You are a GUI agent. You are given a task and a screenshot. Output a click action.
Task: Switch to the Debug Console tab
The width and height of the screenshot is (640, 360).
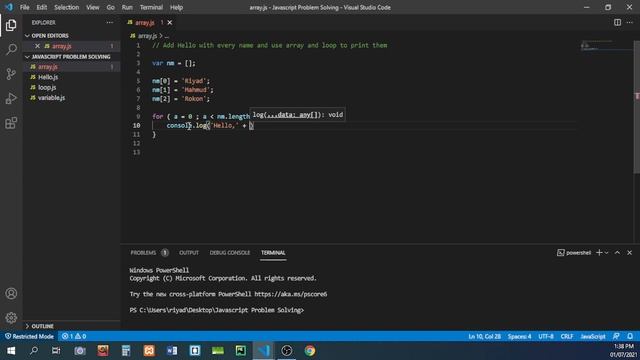(230, 253)
